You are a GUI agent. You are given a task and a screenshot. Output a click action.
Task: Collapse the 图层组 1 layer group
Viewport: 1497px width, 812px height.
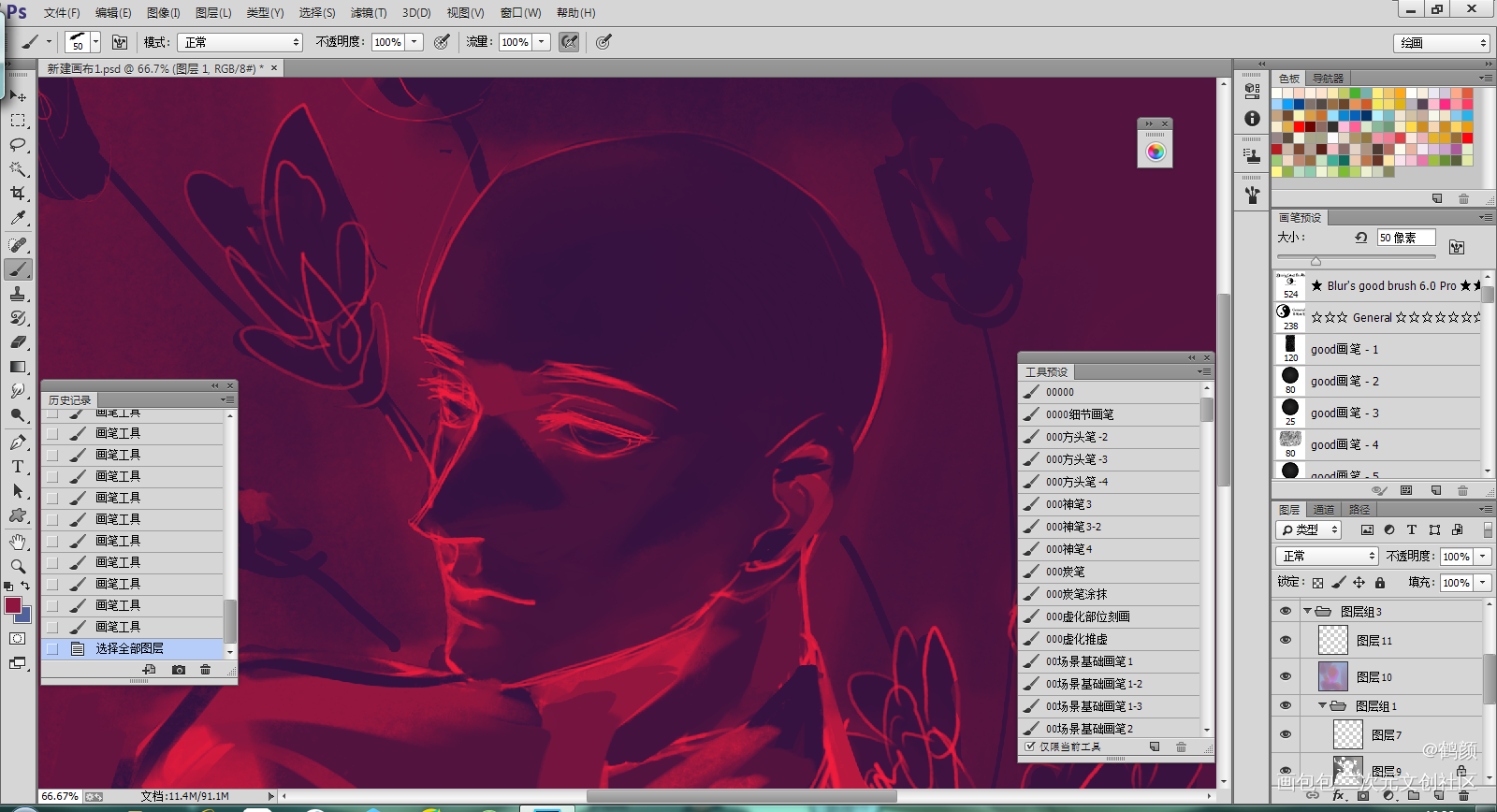(1322, 706)
